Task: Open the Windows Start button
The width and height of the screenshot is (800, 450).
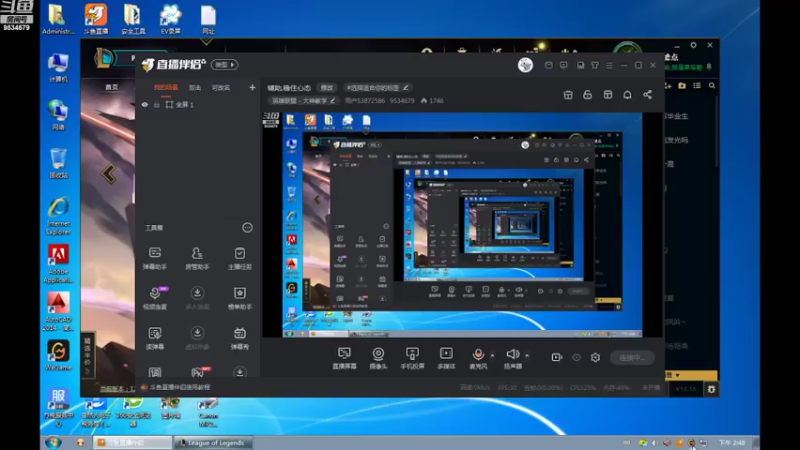Action: tap(53, 442)
